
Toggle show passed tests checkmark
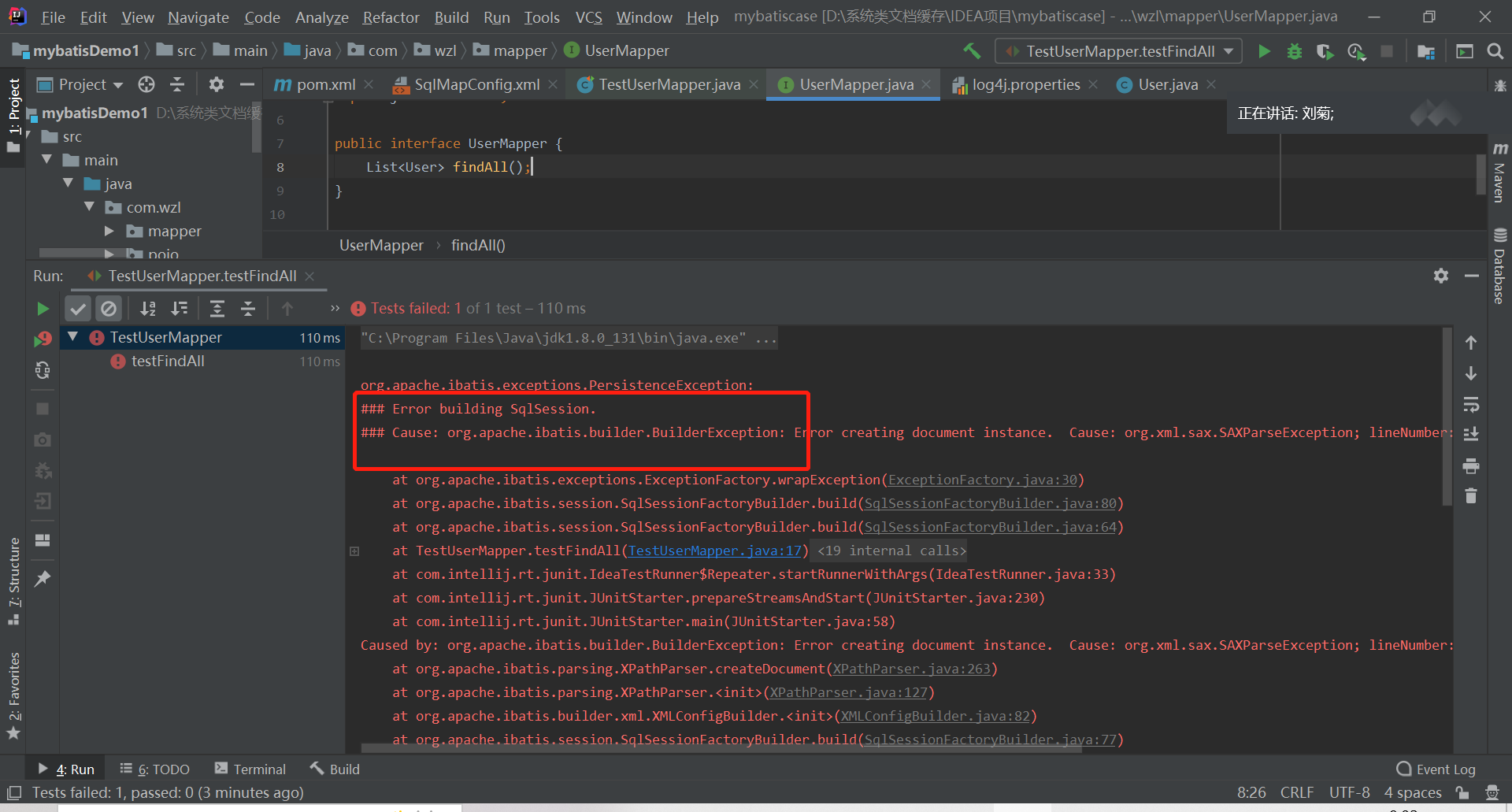pyautogui.click(x=78, y=309)
